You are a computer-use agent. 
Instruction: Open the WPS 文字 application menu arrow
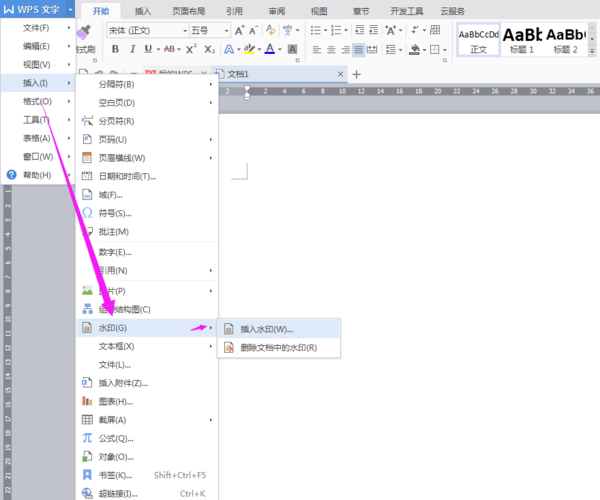pos(70,10)
